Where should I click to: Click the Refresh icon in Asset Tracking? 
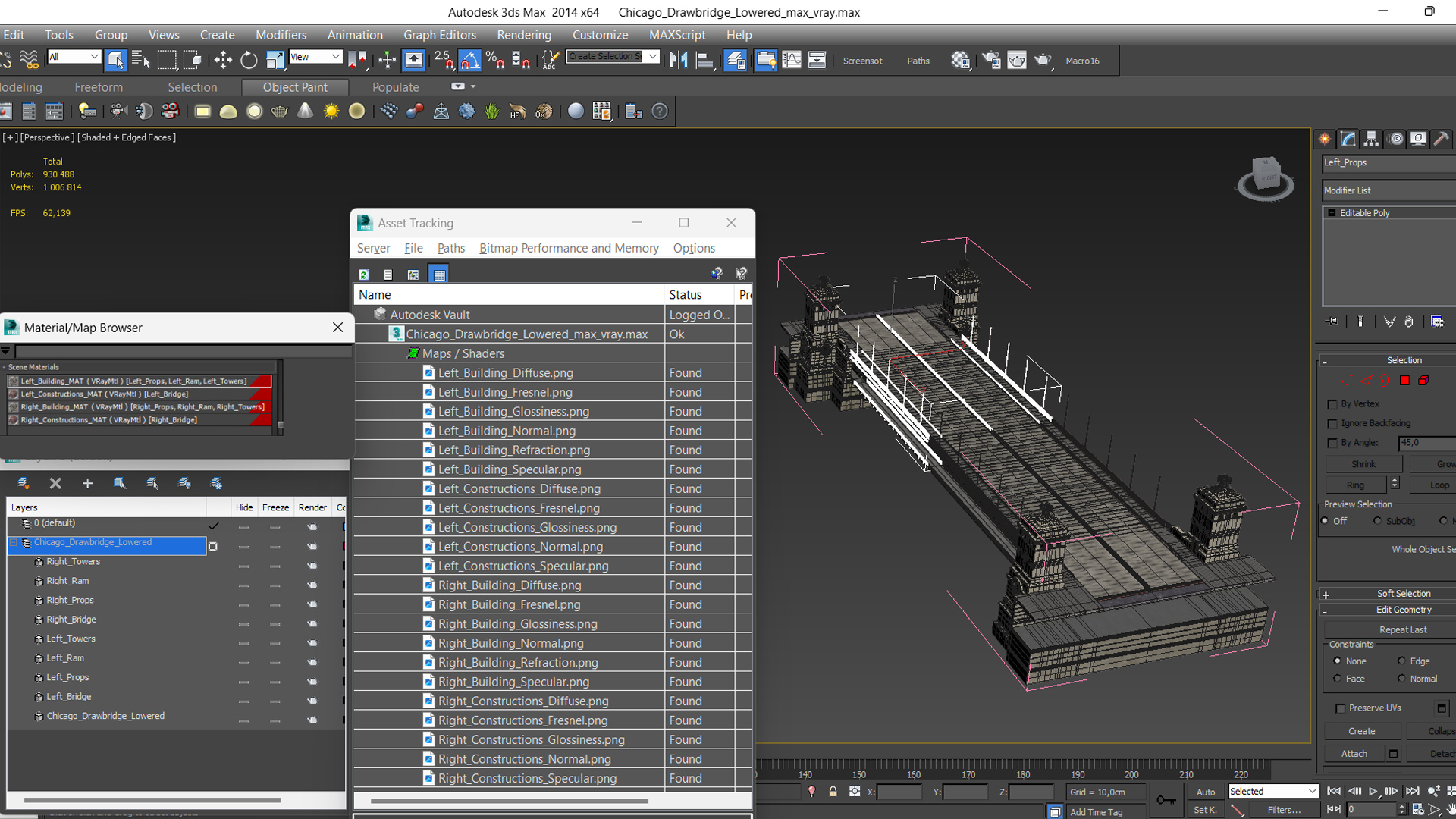pos(364,275)
